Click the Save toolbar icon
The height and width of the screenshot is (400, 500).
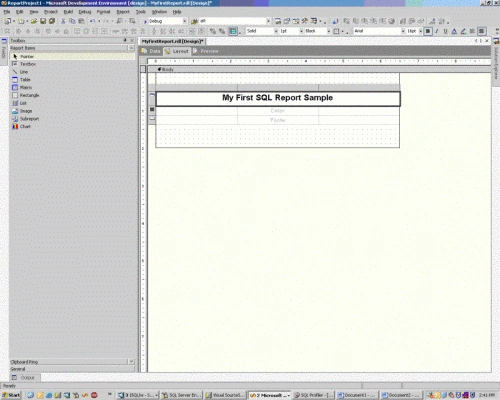pyautogui.click(x=43, y=21)
